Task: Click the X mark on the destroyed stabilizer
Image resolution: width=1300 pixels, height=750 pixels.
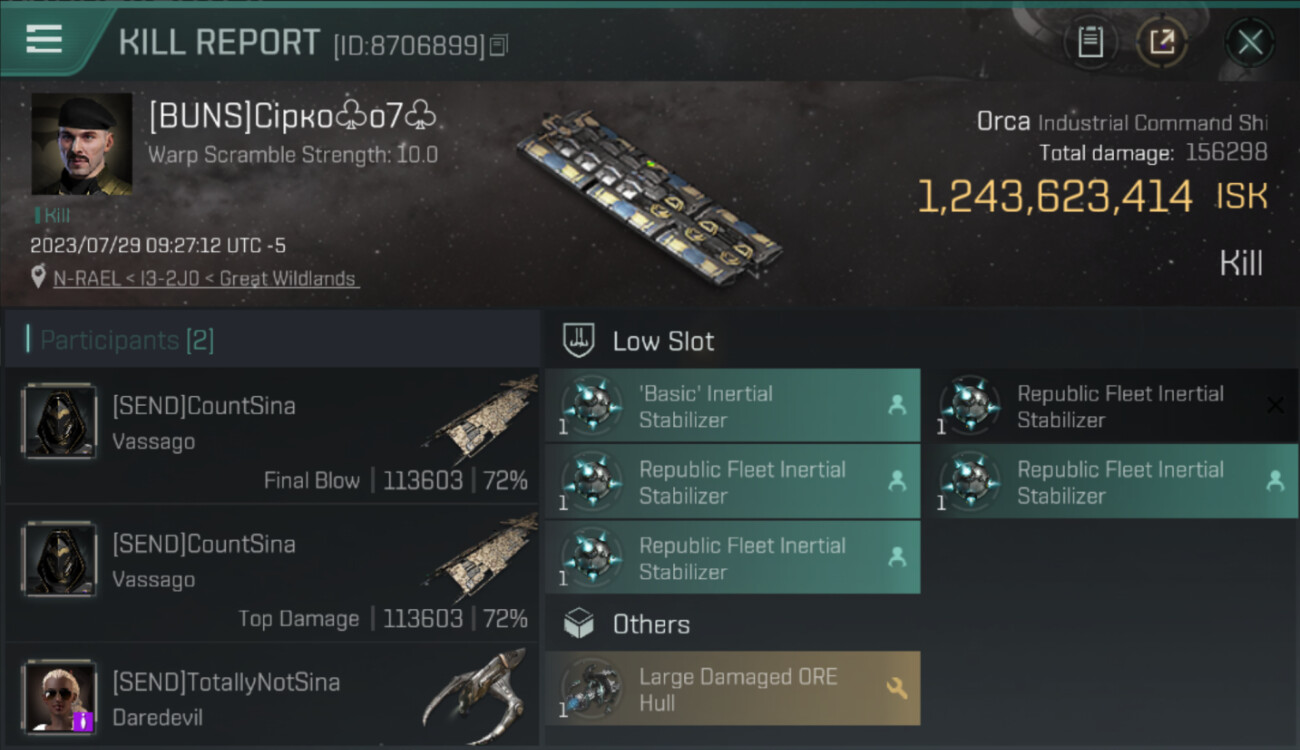Action: point(1275,405)
